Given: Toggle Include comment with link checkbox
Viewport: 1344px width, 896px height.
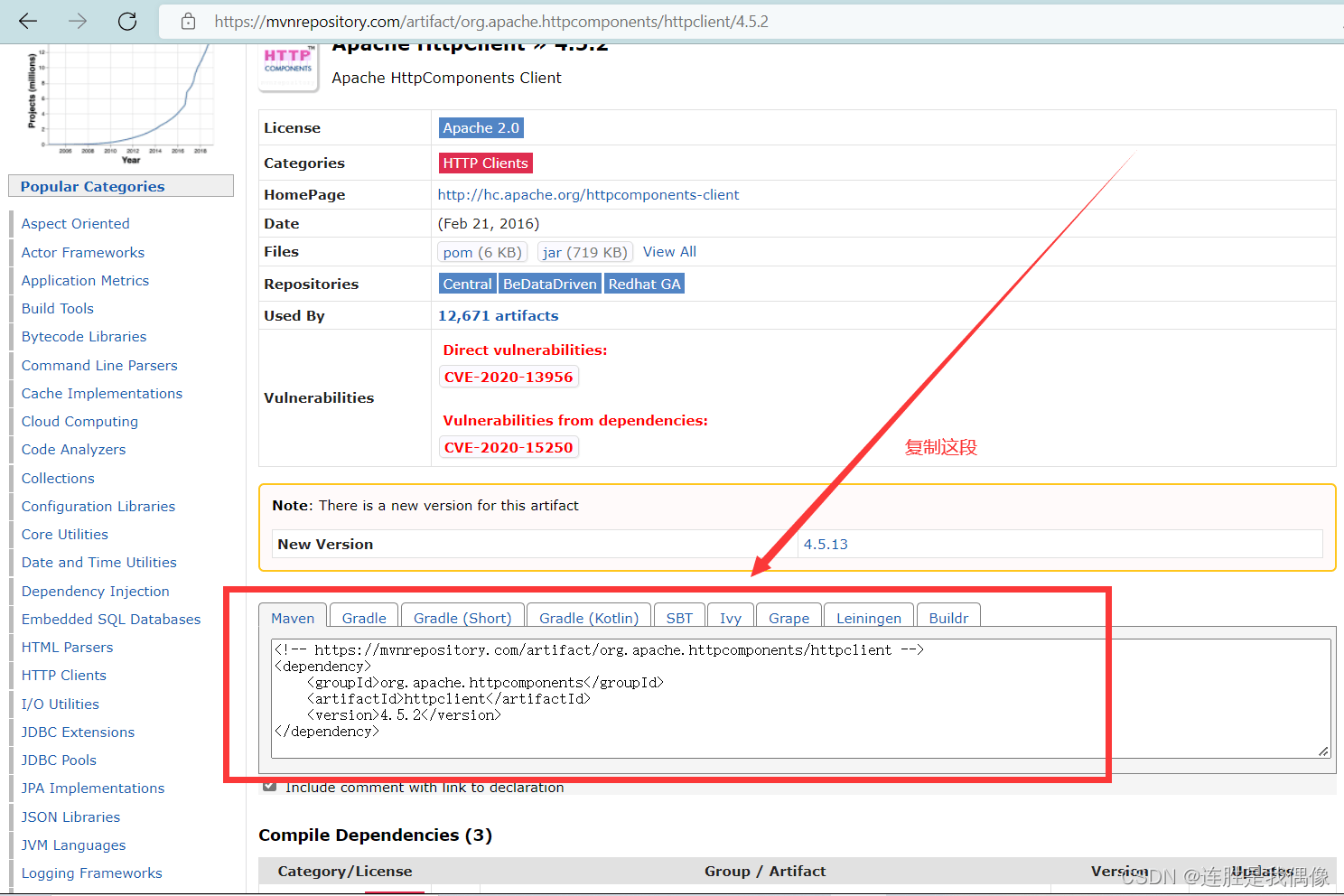Looking at the screenshot, I should pyautogui.click(x=269, y=787).
